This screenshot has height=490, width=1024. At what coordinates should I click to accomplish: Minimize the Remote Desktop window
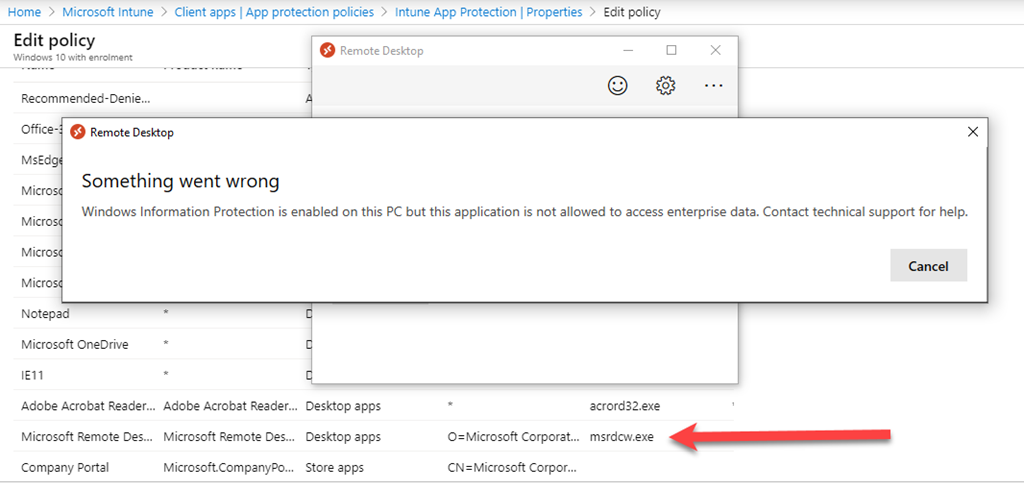(x=628, y=50)
